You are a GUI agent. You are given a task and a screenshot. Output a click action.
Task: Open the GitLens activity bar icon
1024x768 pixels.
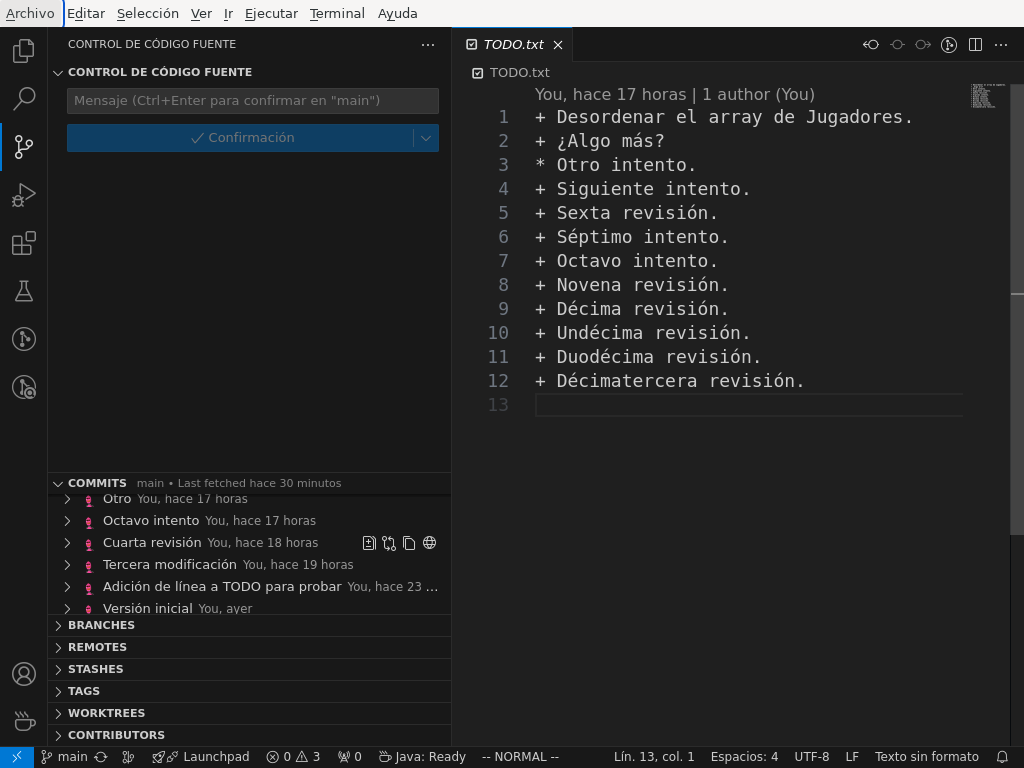[x=24, y=339]
